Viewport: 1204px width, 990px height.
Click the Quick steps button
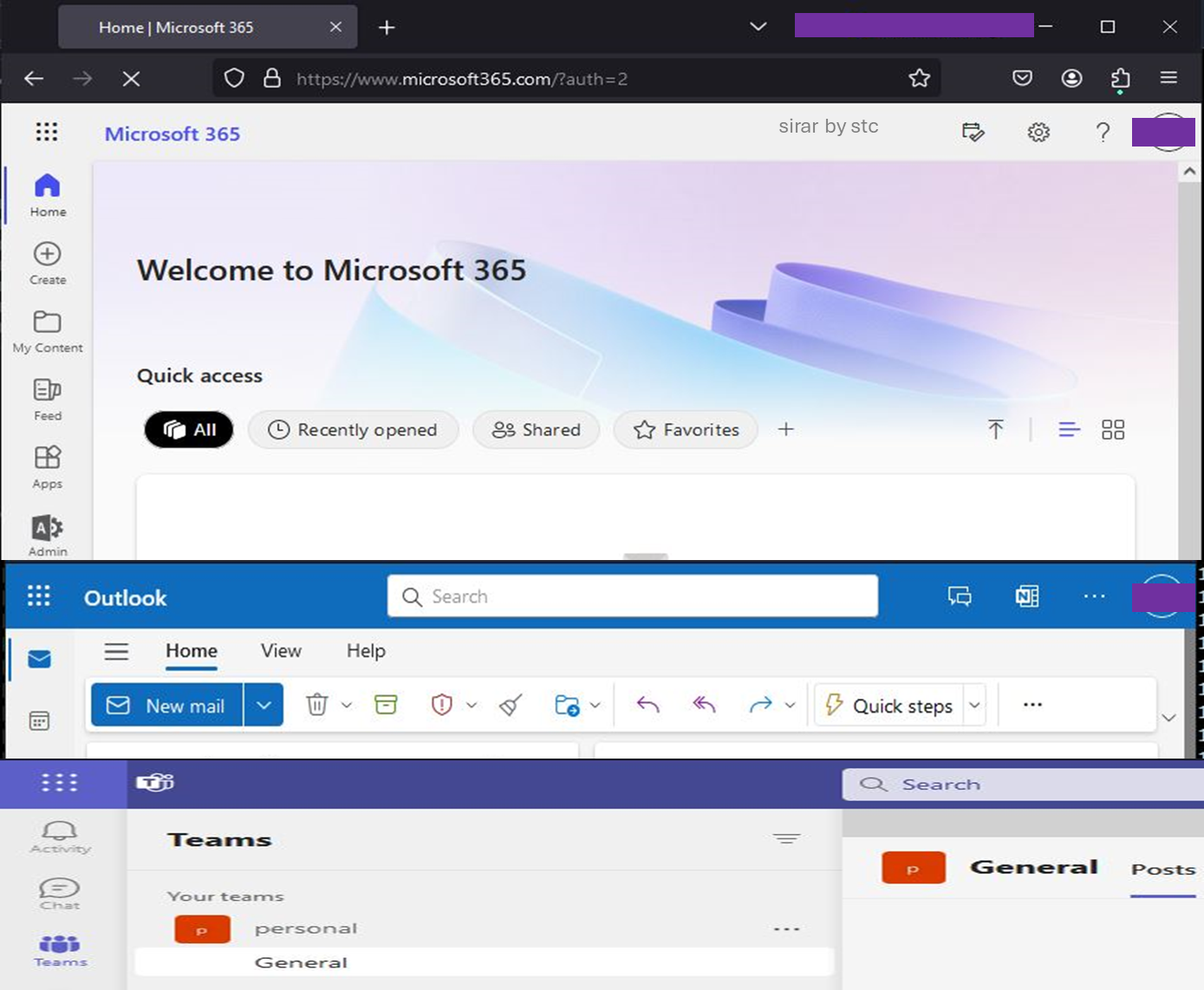[x=888, y=706]
